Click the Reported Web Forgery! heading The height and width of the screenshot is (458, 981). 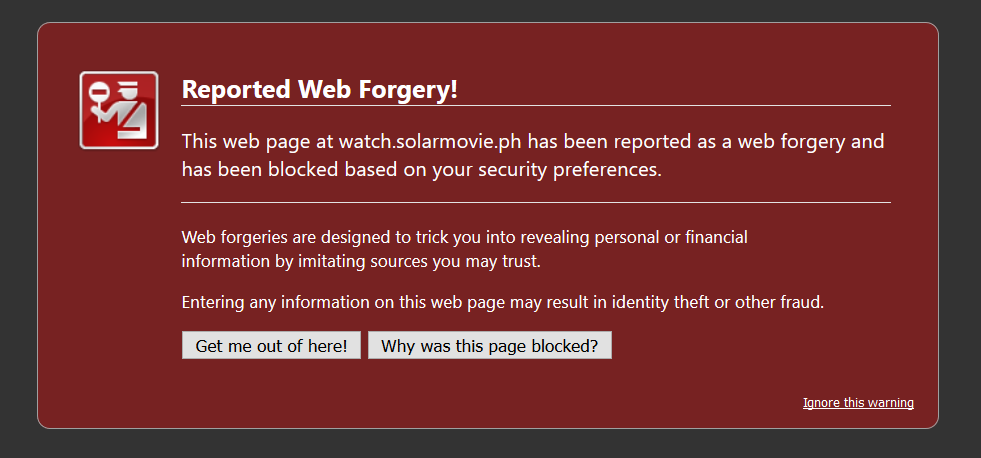pos(320,89)
